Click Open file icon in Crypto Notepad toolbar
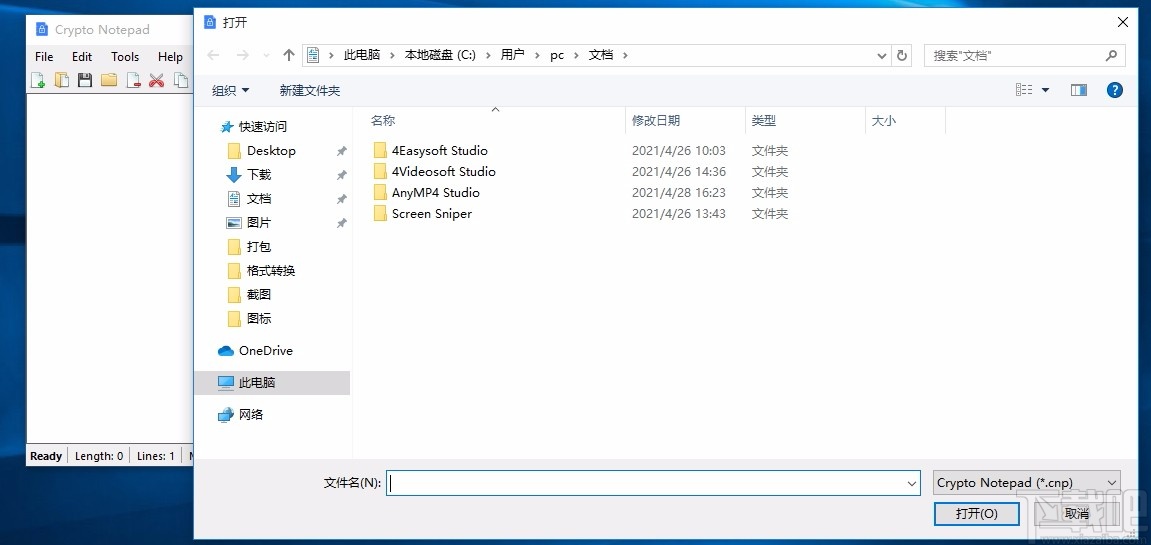The image size is (1151, 545). click(62, 80)
